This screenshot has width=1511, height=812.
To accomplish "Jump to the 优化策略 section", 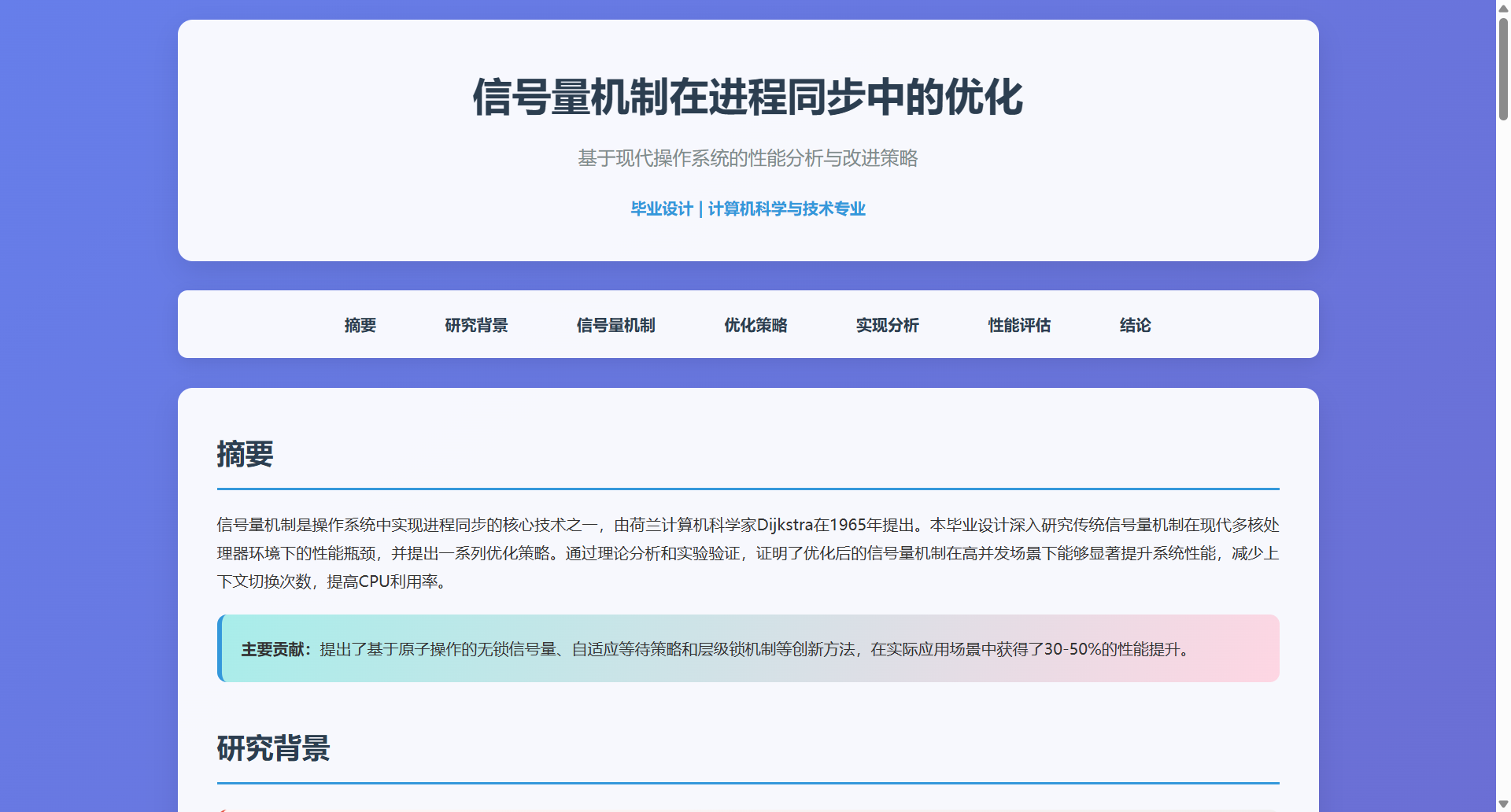I will click(x=755, y=325).
